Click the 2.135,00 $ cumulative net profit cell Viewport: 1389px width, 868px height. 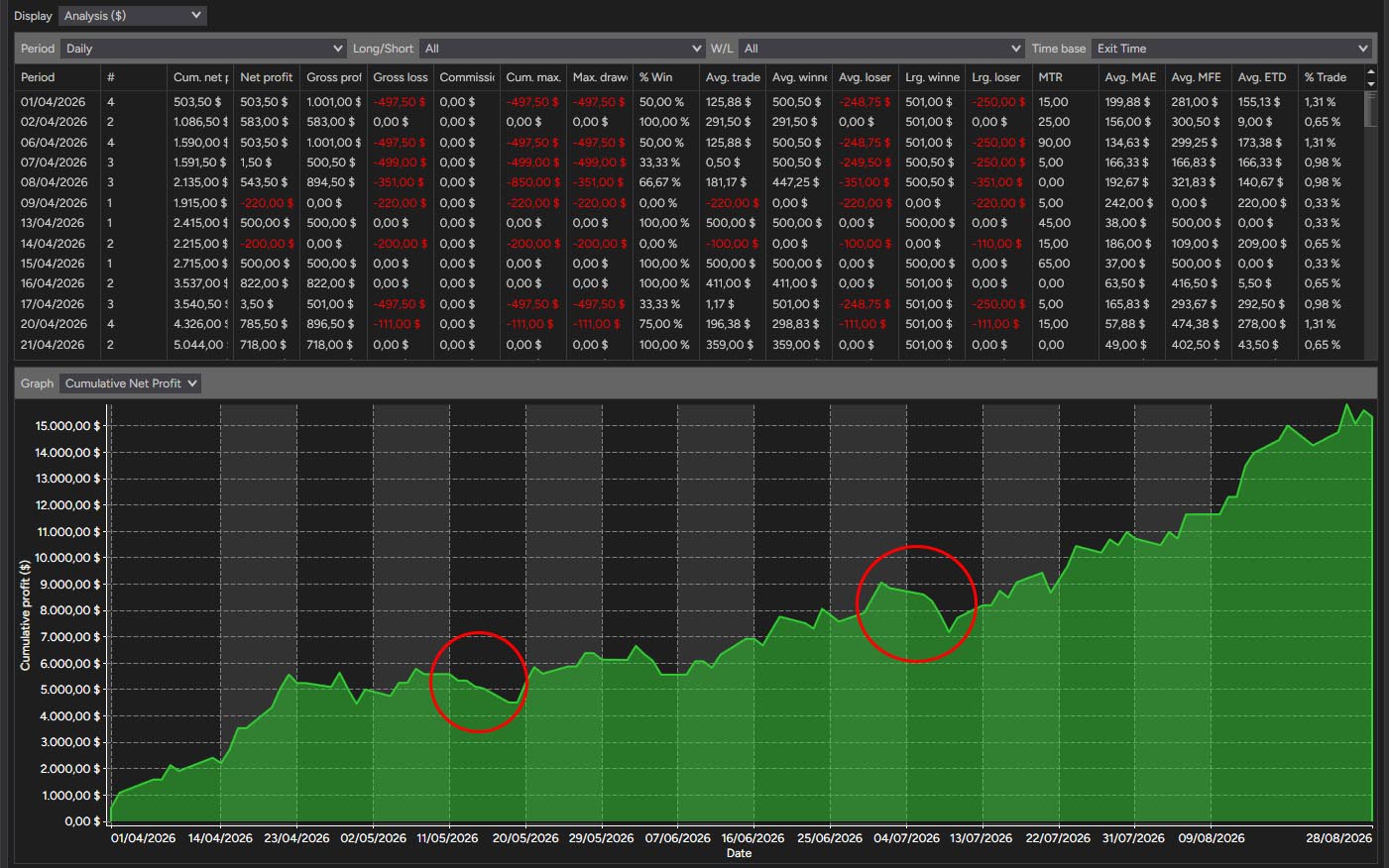(200, 182)
